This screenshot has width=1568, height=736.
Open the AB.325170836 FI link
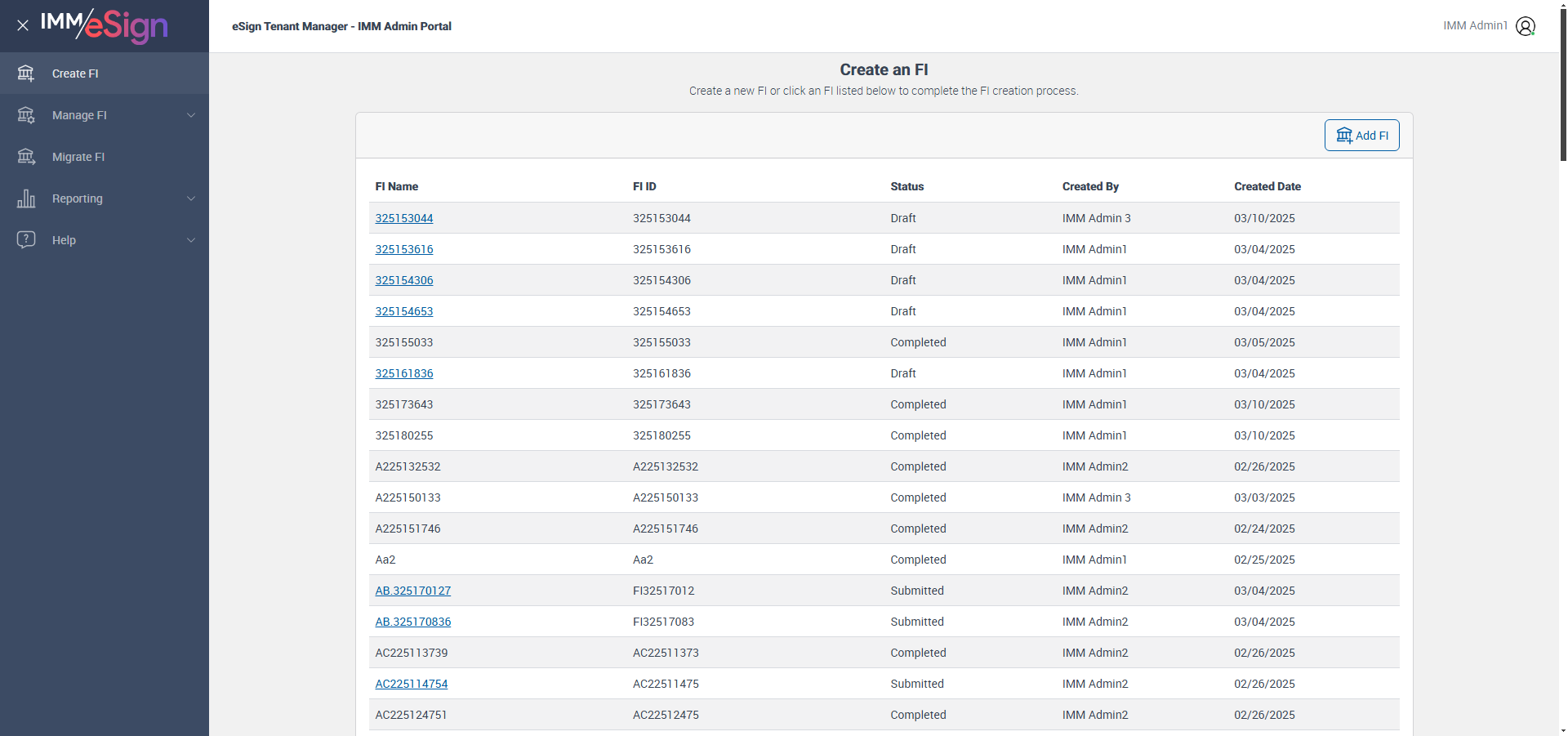(413, 622)
